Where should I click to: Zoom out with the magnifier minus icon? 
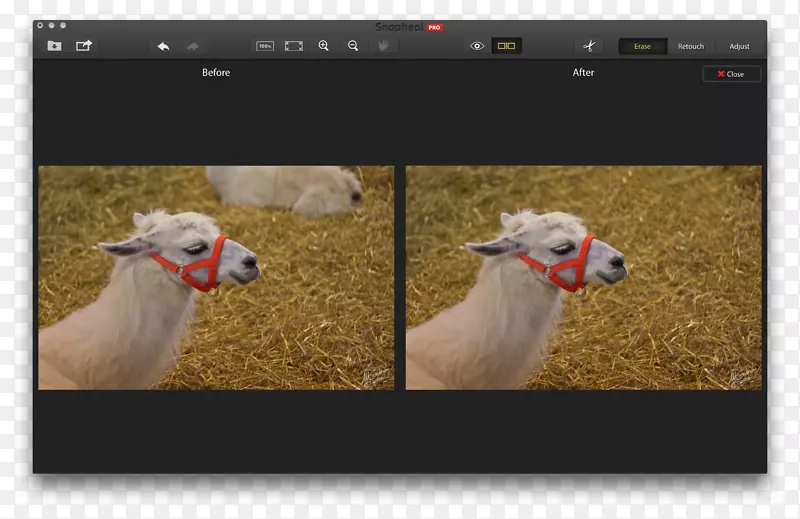click(353, 46)
